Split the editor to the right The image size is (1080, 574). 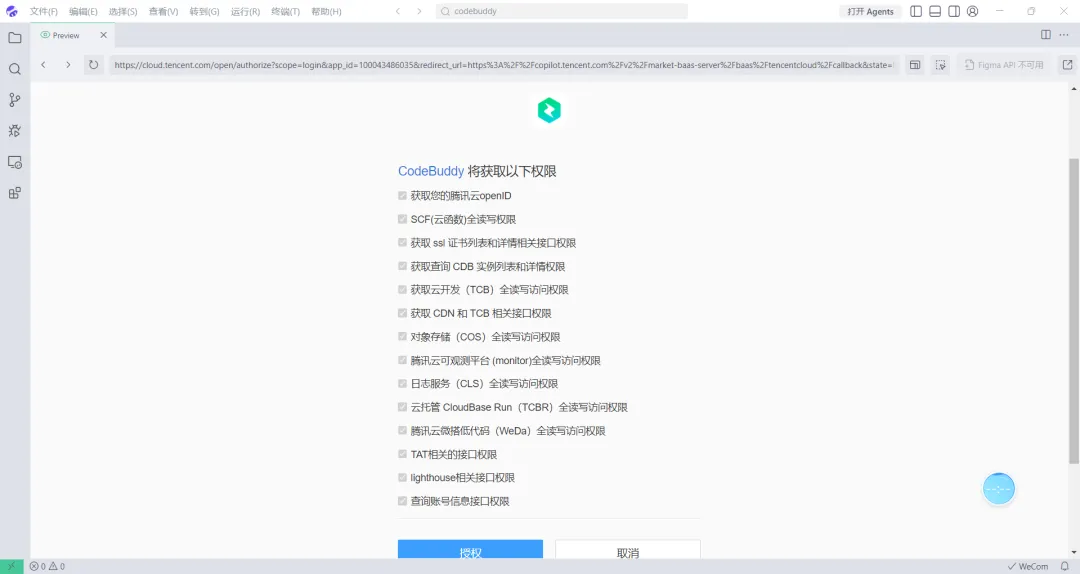pyautogui.click(x=1046, y=34)
